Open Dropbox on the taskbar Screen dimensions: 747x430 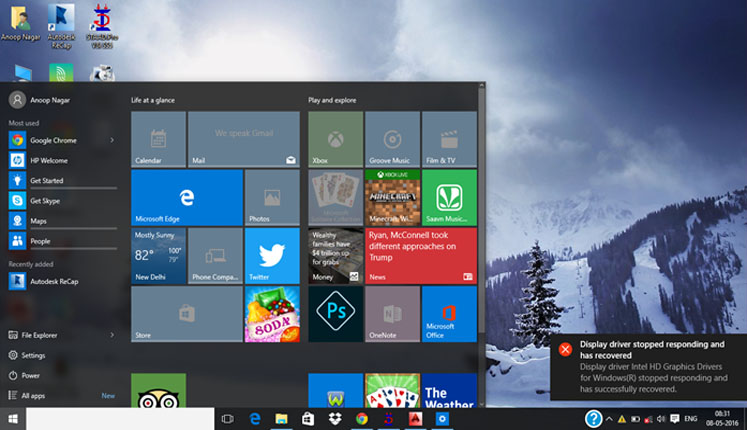(335, 419)
